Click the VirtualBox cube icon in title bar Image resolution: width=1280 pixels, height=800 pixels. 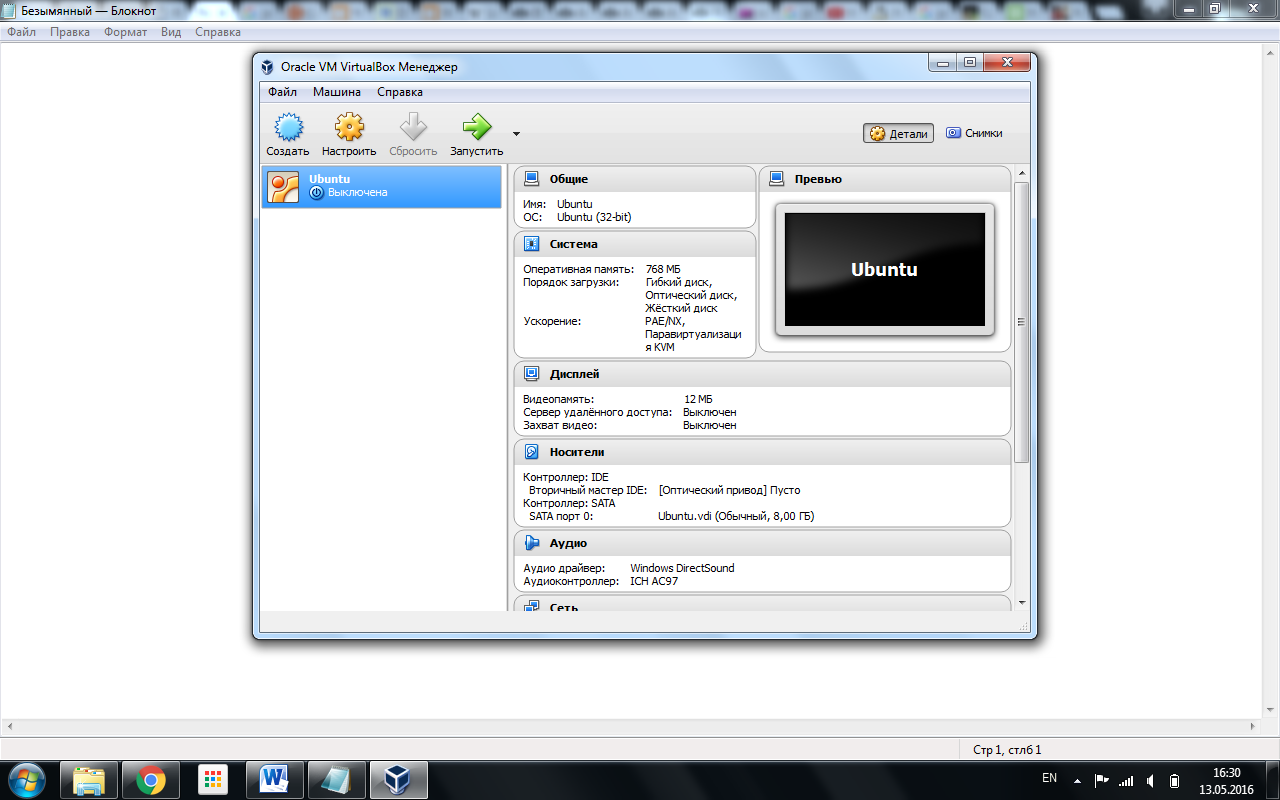pyautogui.click(x=267, y=67)
